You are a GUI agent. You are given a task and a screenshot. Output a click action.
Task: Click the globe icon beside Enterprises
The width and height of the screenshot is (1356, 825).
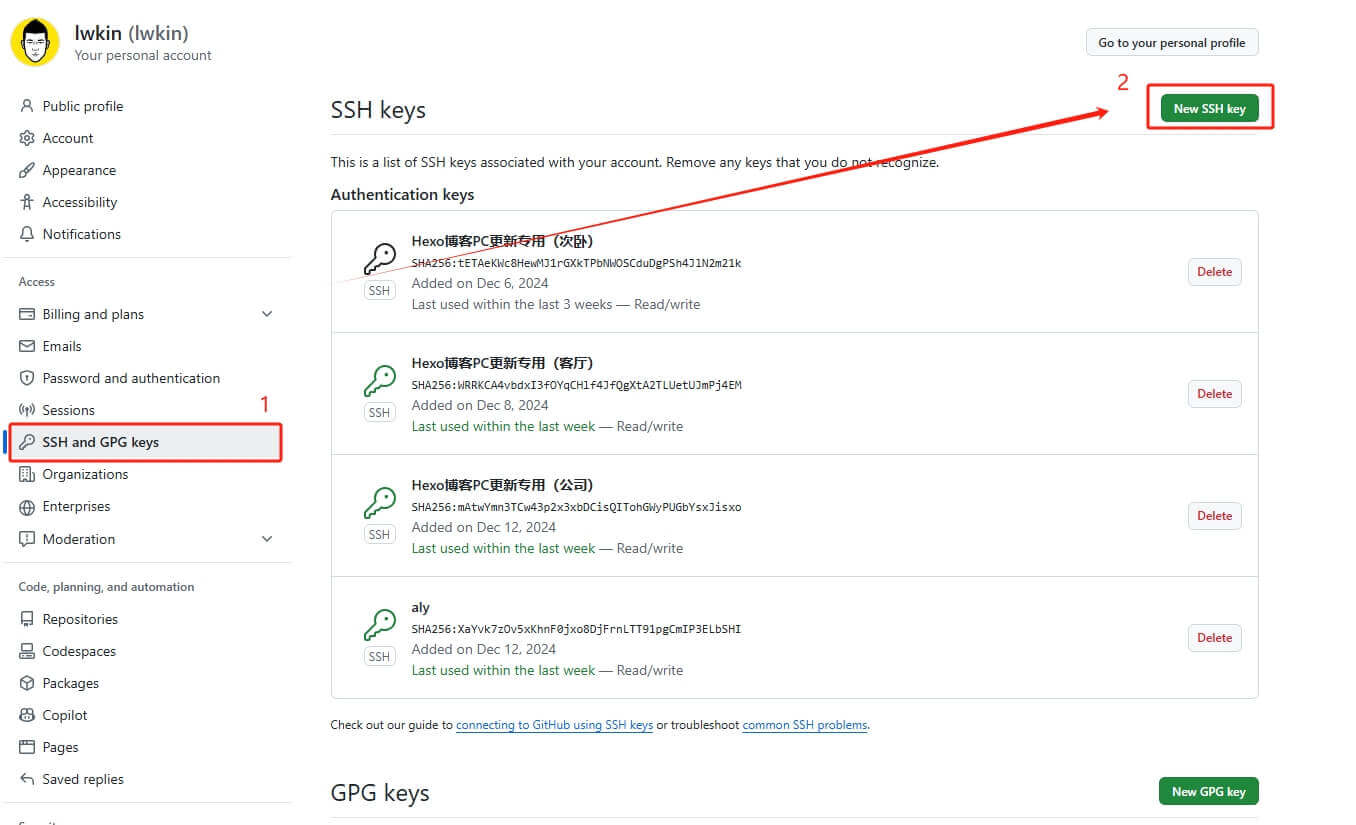(x=27, y=507)
